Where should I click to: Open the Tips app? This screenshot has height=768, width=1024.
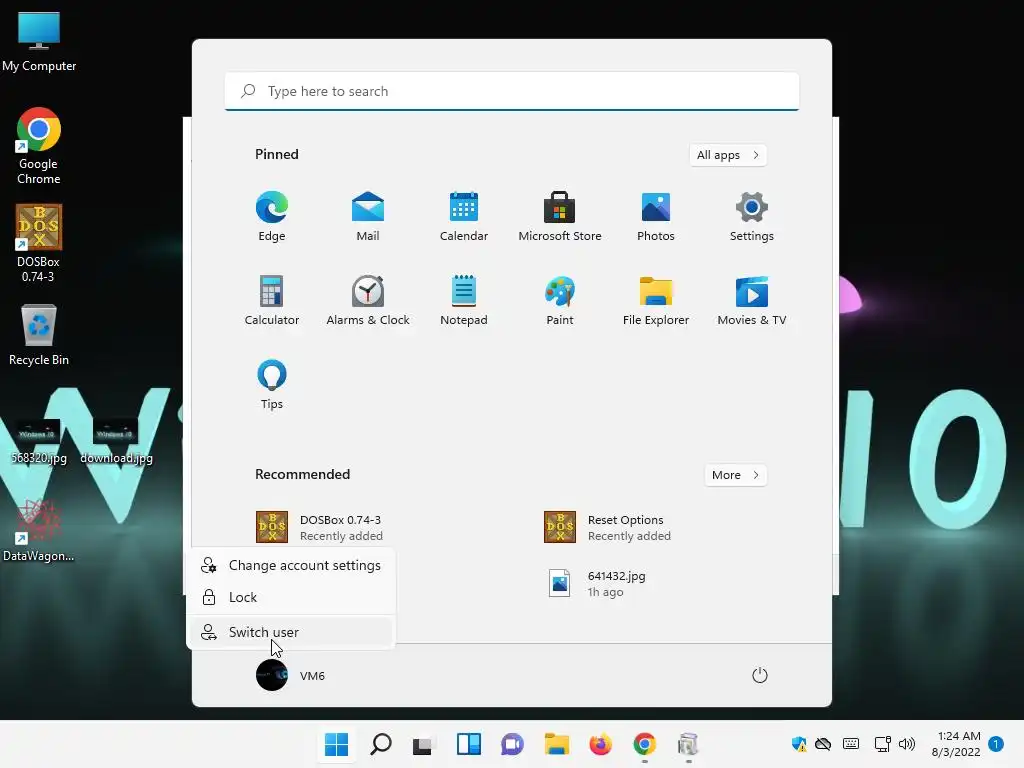click(x=272, y=385)
